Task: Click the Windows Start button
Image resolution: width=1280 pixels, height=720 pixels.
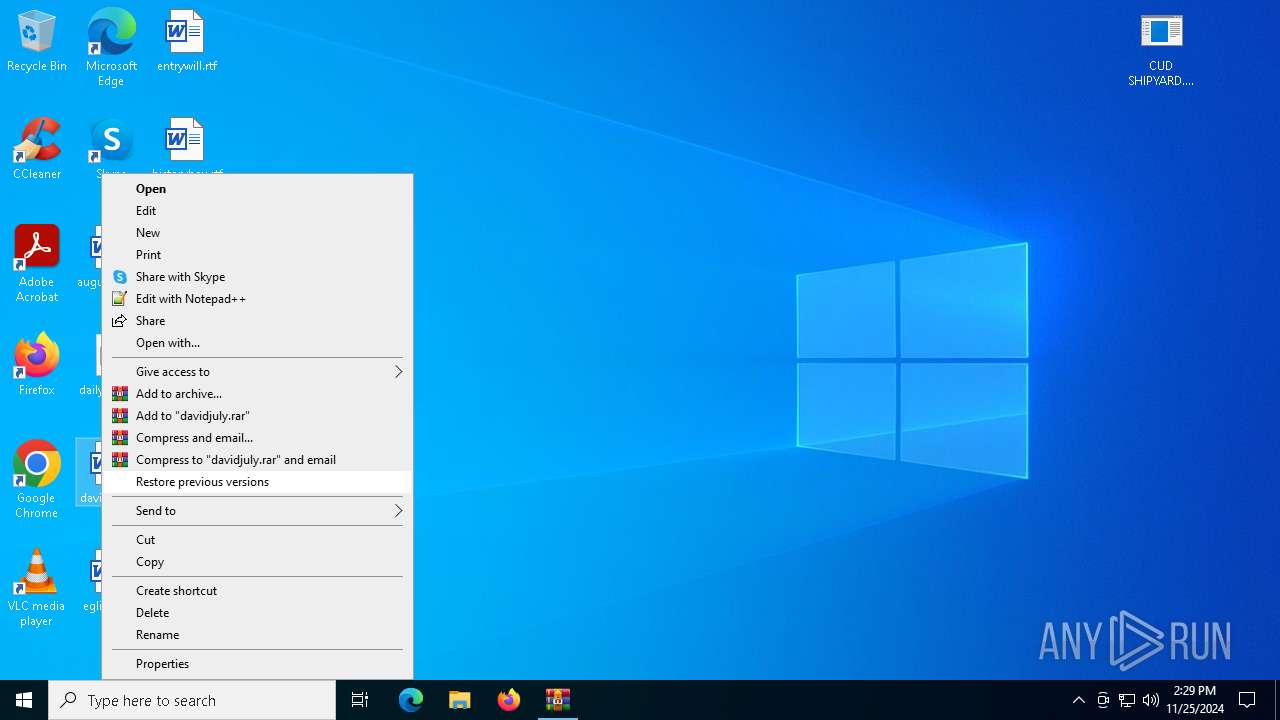Action: tap(24, 700)
